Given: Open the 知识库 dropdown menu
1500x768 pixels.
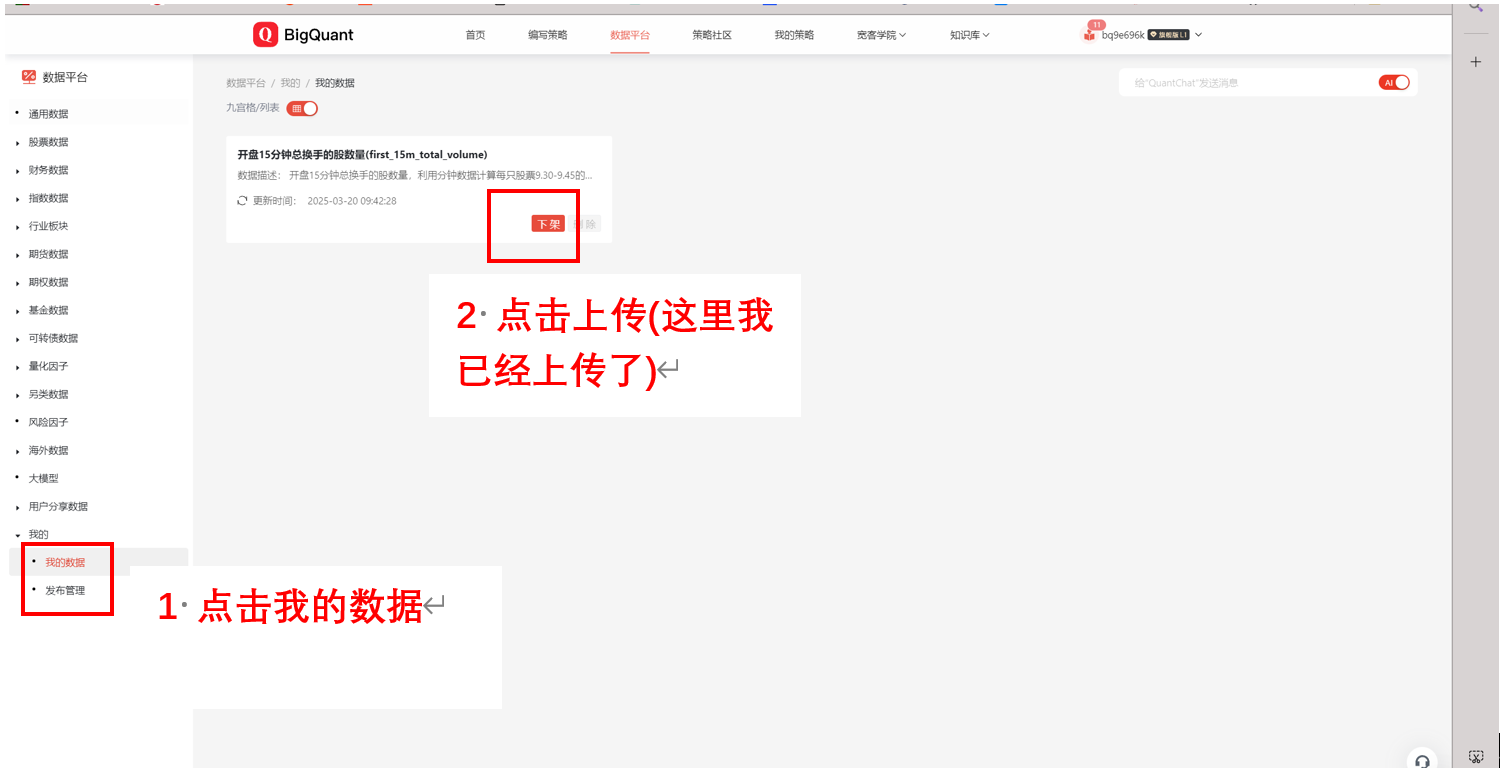Looking at the screenshot, I should (x=969, y=35).
